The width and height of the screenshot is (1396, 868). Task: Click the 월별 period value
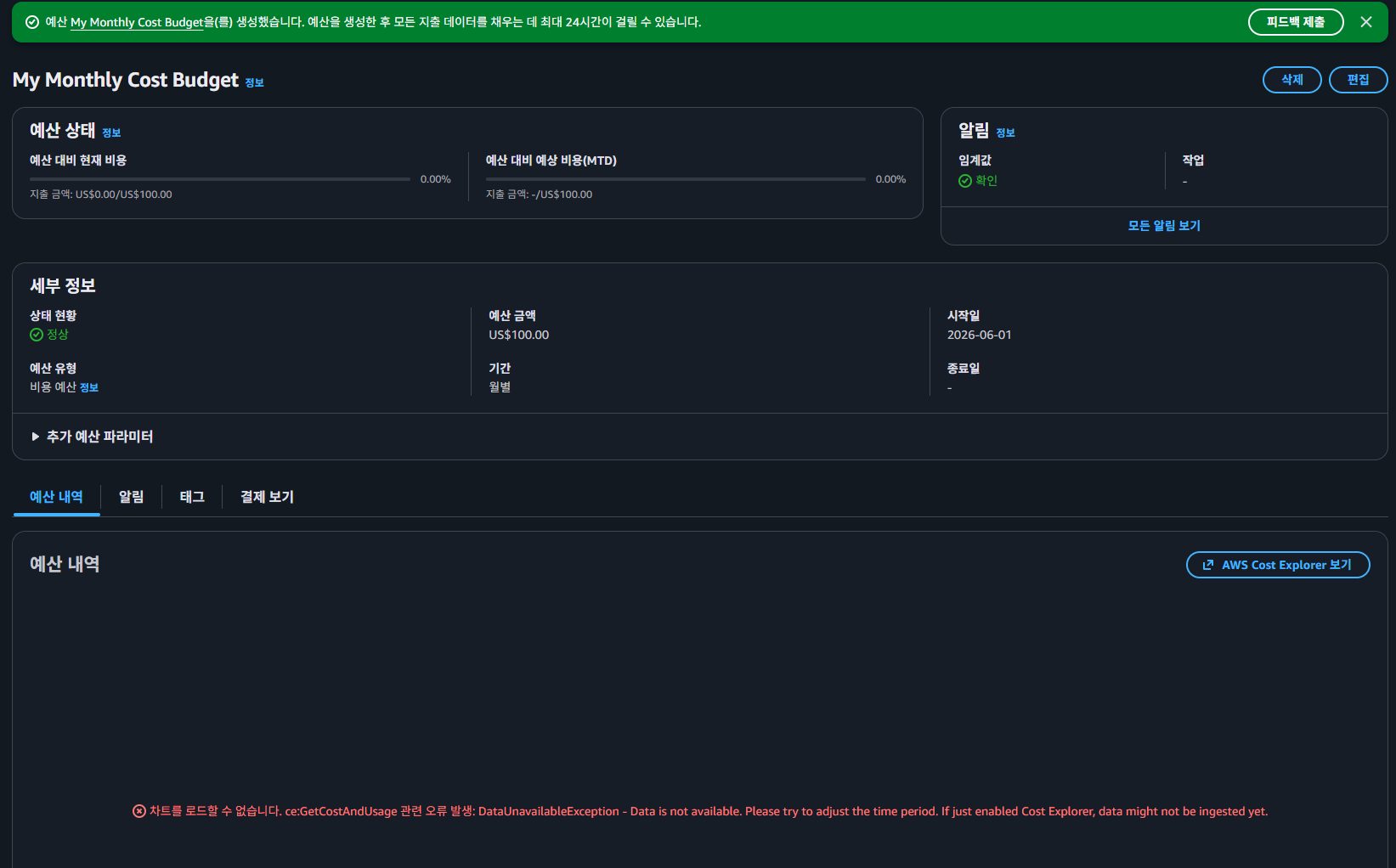pos(500,387)
